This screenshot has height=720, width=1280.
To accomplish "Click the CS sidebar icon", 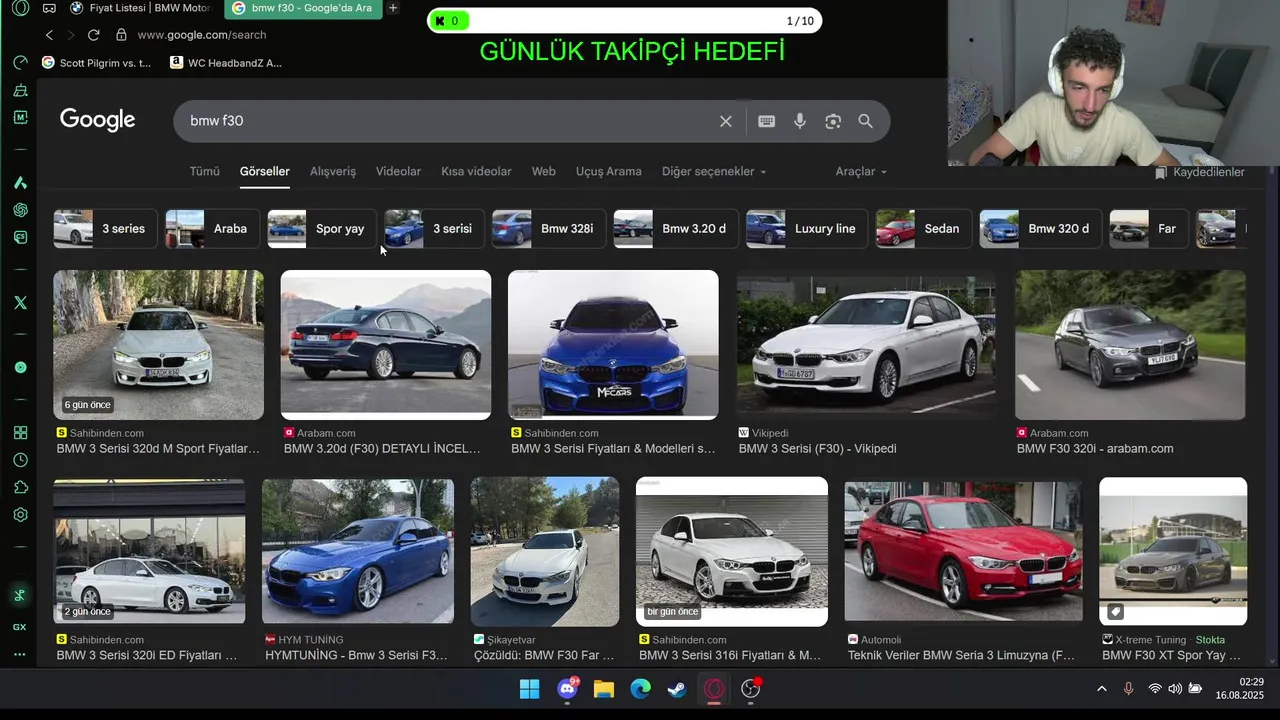I will pos(20,238).
